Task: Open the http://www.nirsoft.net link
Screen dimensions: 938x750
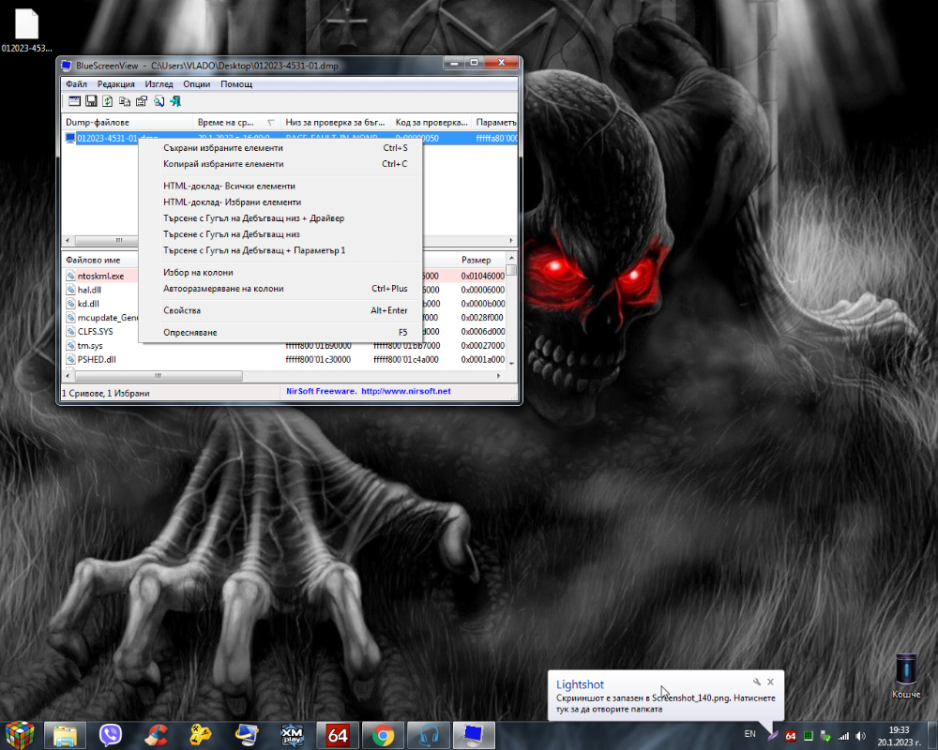Action: pos(406,391)
